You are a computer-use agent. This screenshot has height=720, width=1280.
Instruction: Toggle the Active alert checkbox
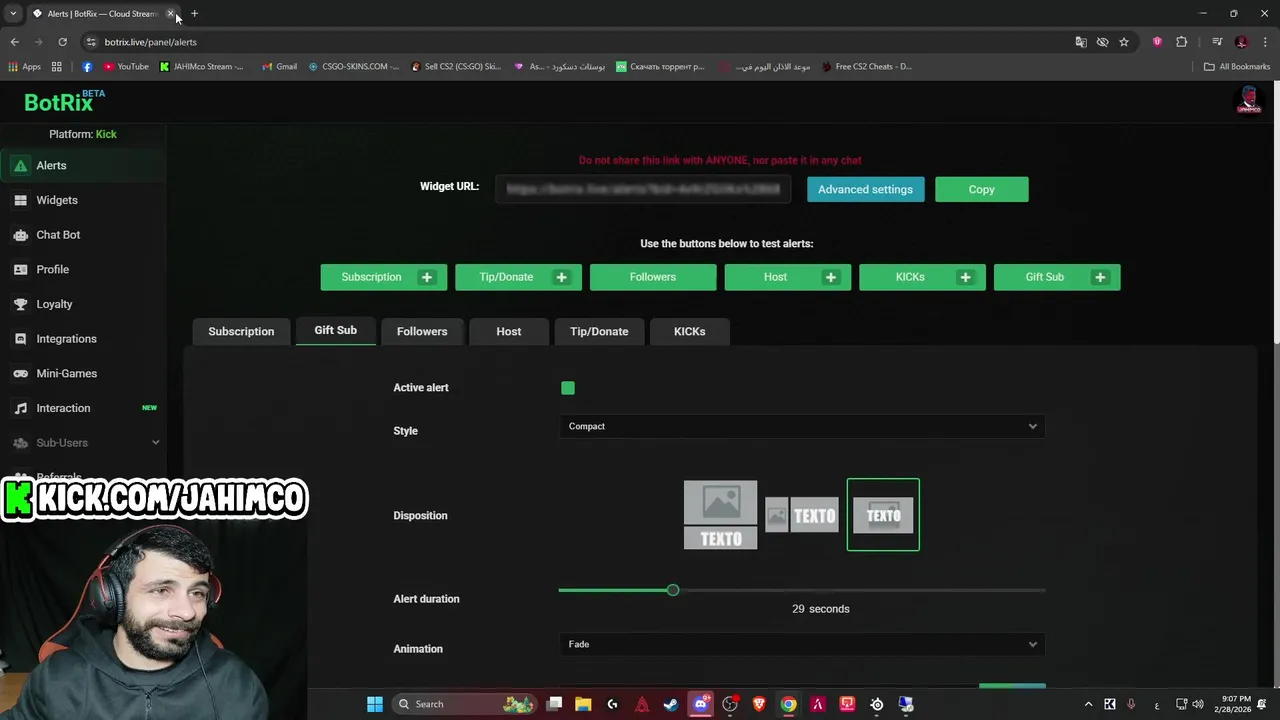(568, 388)
